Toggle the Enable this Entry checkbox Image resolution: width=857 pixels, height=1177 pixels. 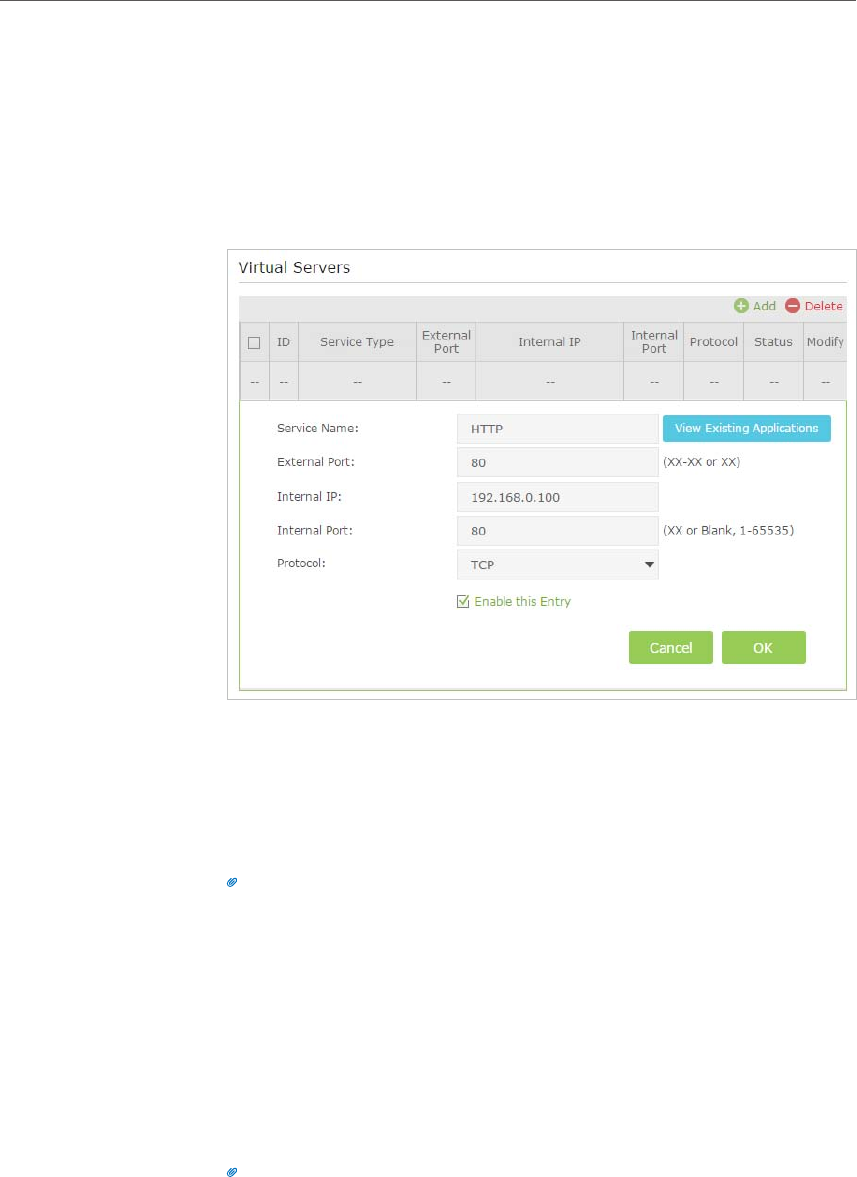pos(463,601)
